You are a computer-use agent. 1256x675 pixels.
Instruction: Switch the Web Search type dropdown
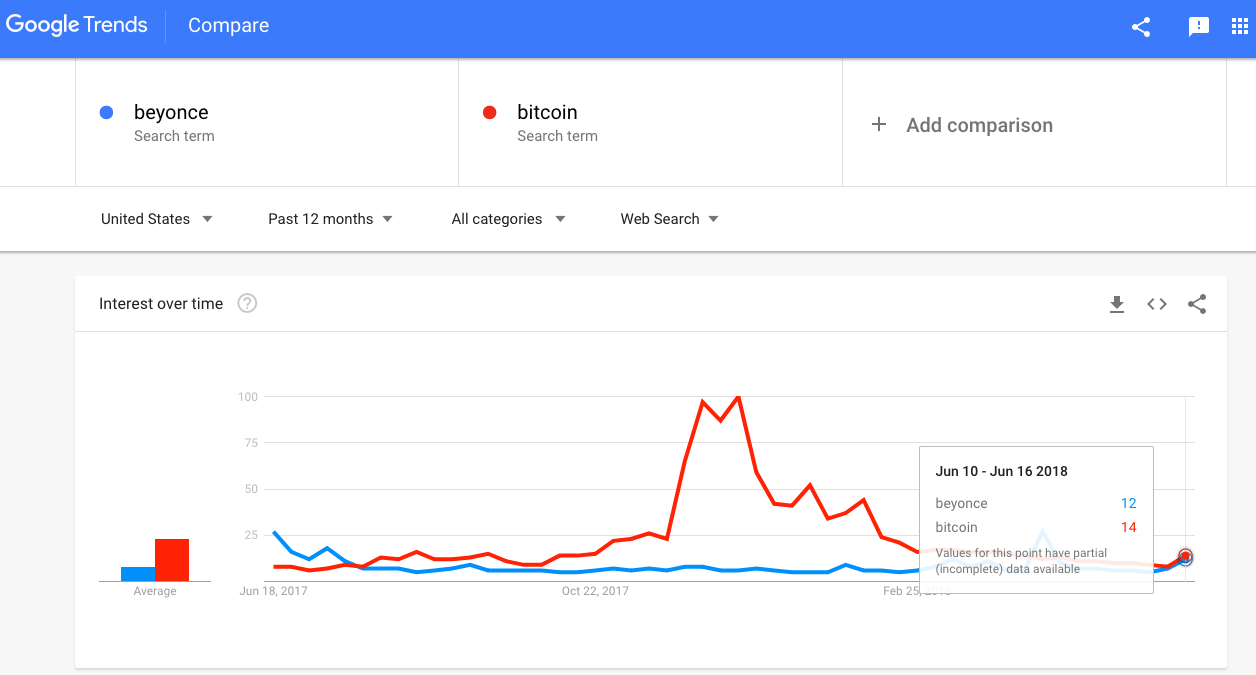[x=668, y=218]
